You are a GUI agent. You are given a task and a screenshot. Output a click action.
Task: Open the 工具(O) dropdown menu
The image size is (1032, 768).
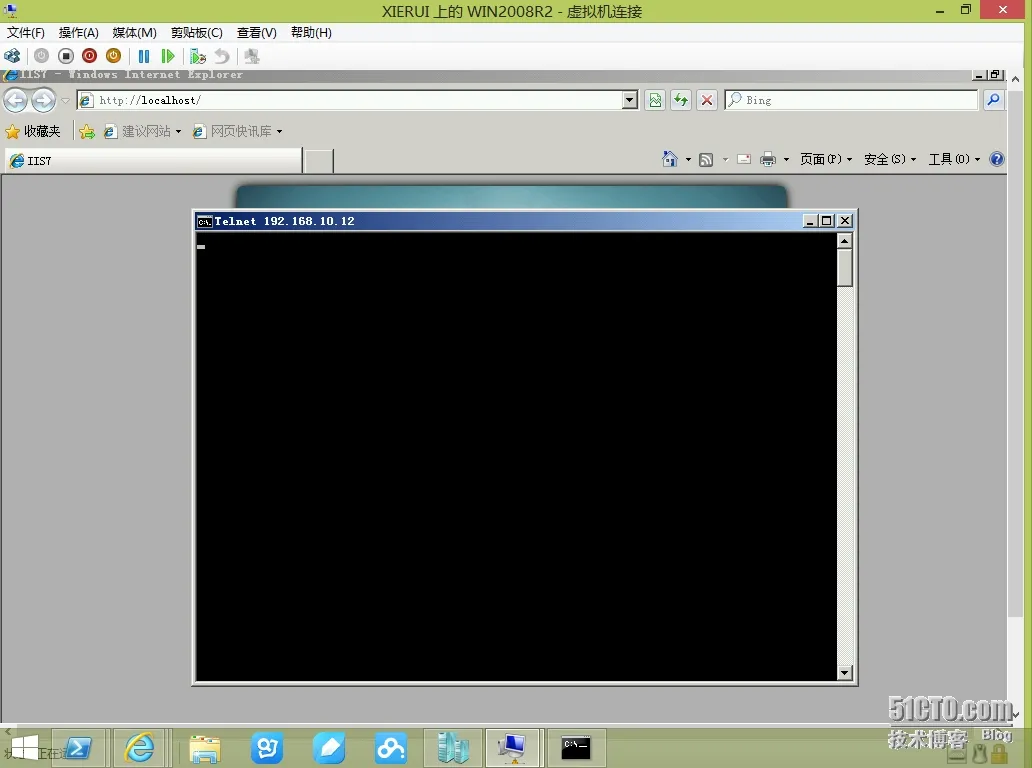click(954, 159)
